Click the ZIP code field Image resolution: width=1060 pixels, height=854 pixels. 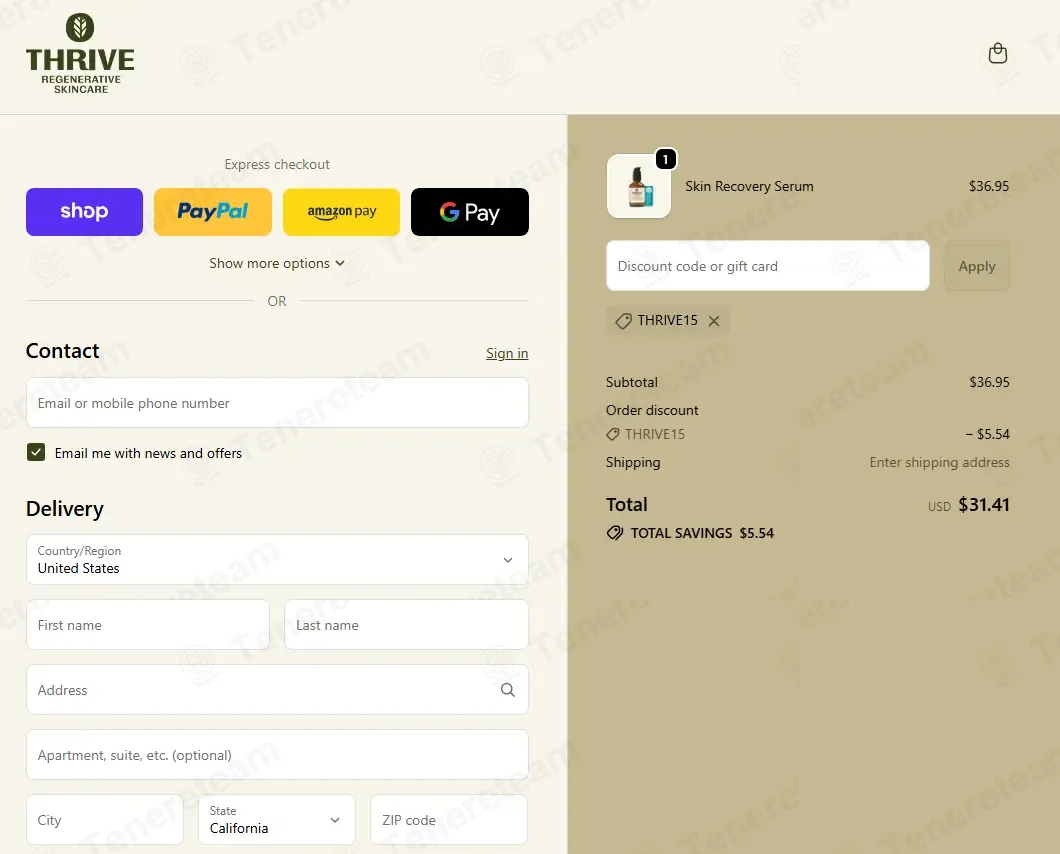point(449,820)
